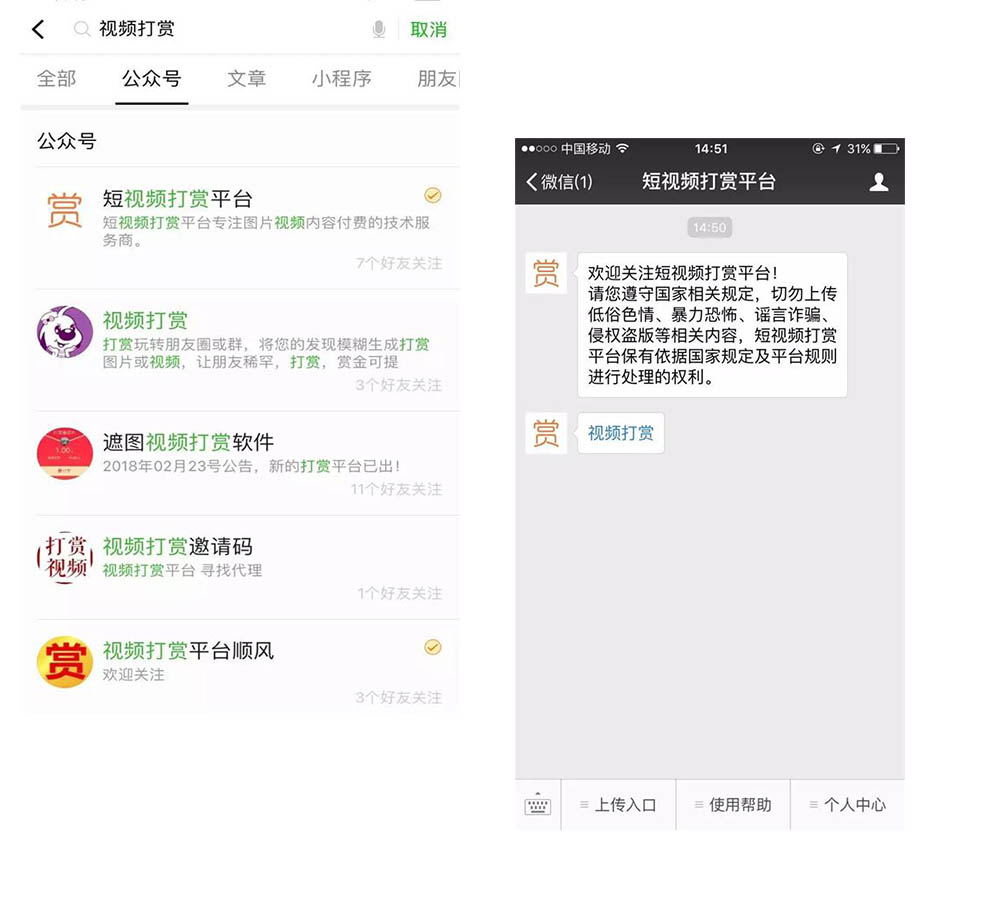Open the 视频打赏 link in chat
This screenshot has width=1000, height=900.
(x=621, y=433)
